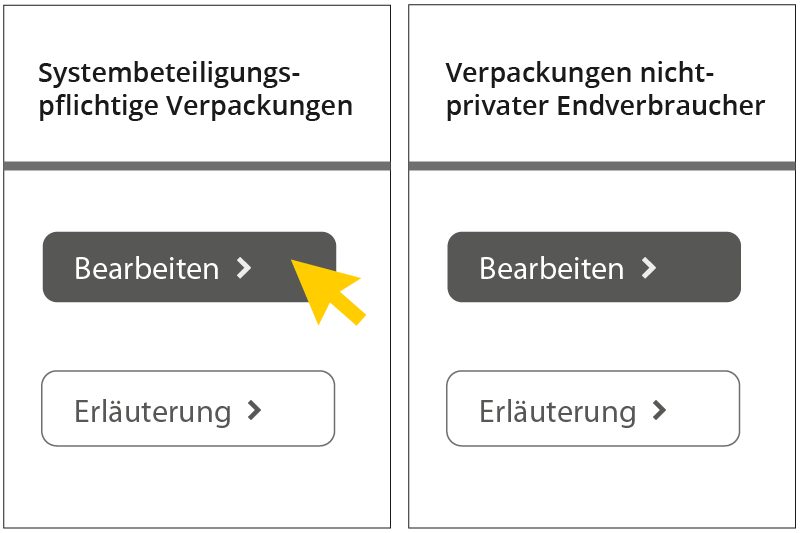
Task: Show Erläuterung for nicht-privater Endverbraucher packaging
Action: tap(592, 408)
